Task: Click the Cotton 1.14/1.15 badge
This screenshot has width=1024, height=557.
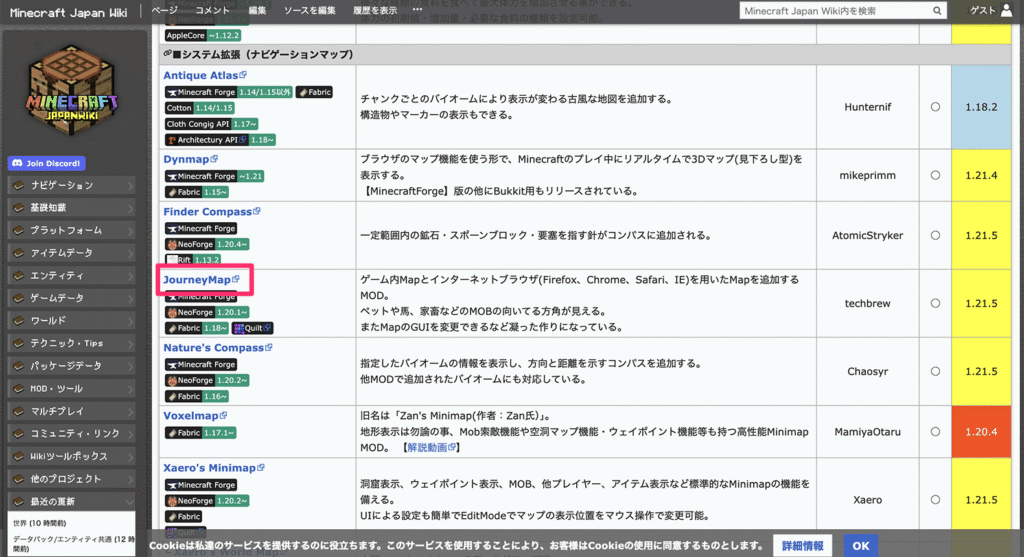Action: click(199, 108)
